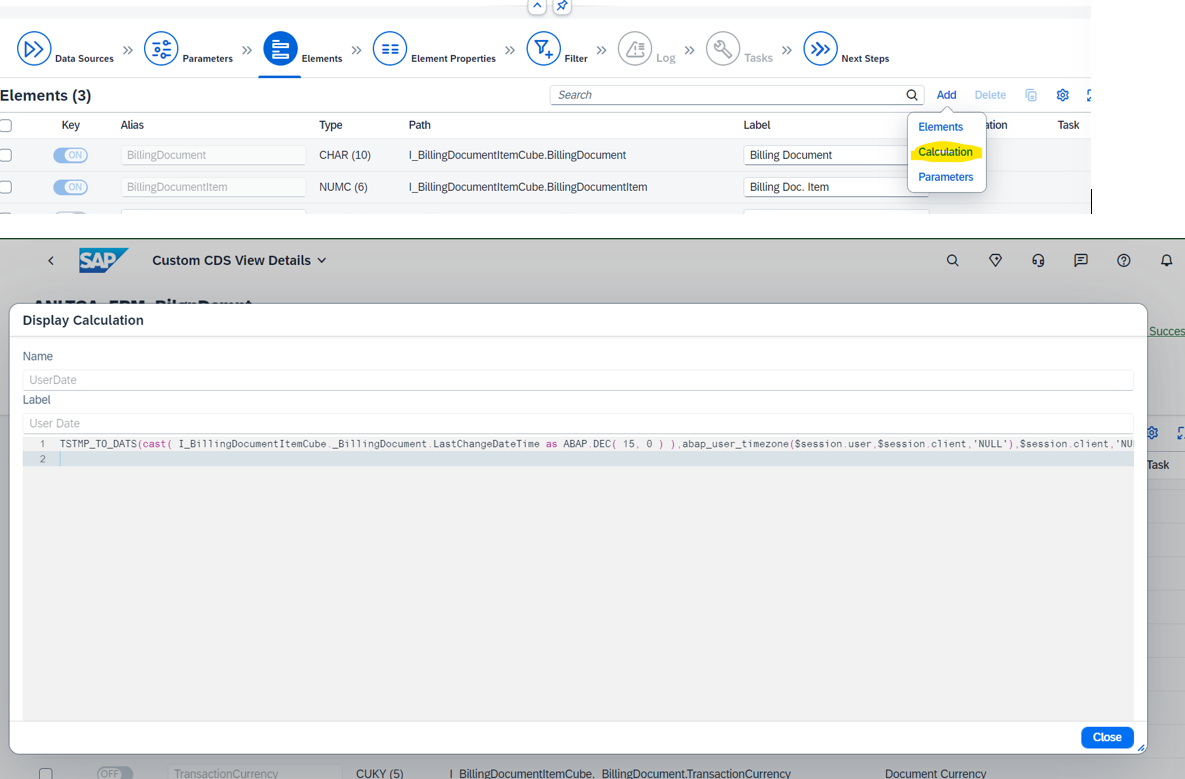Click the Document Currency label text
This screenshot has width=1185, height=779.
[936, 774]
